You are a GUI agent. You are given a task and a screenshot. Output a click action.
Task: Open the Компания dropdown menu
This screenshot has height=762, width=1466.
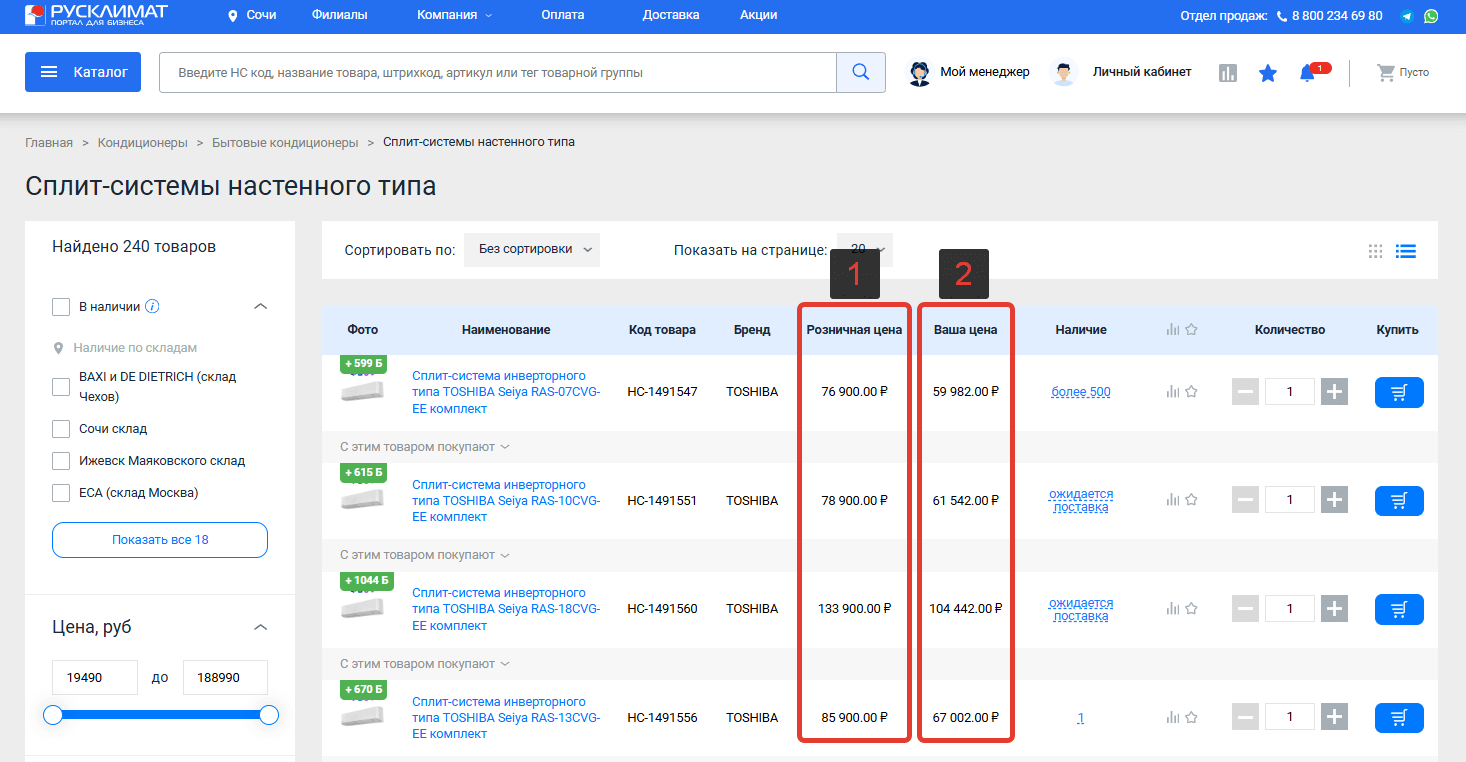454,15
